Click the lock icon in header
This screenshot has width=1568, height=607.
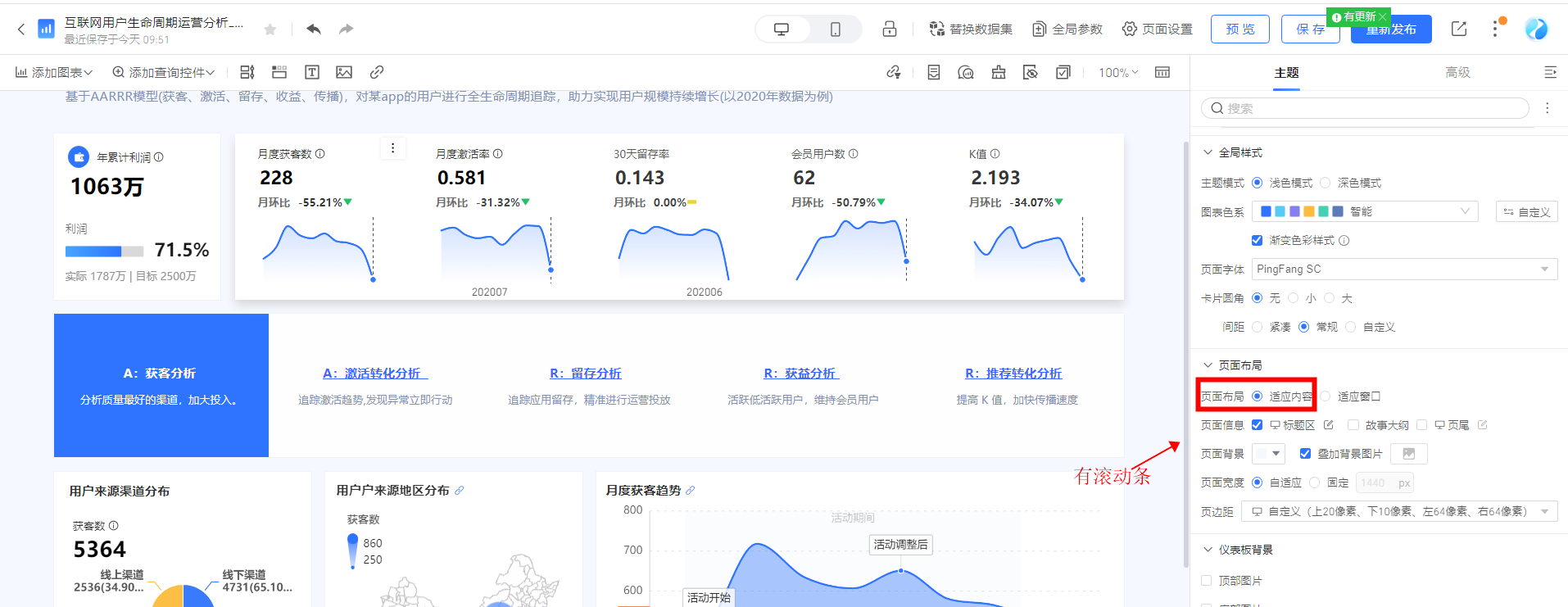click(890, 29)
